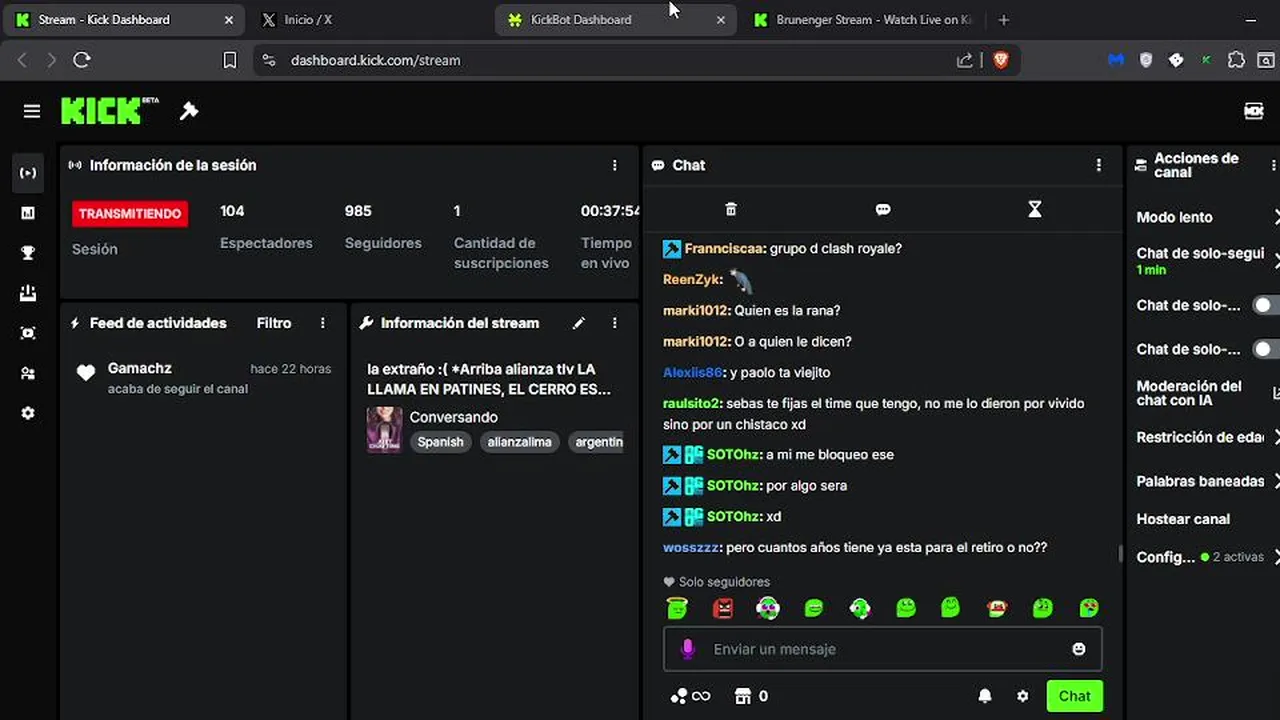
Task: Click the Brave shields lion icon
Action: 1001,60
